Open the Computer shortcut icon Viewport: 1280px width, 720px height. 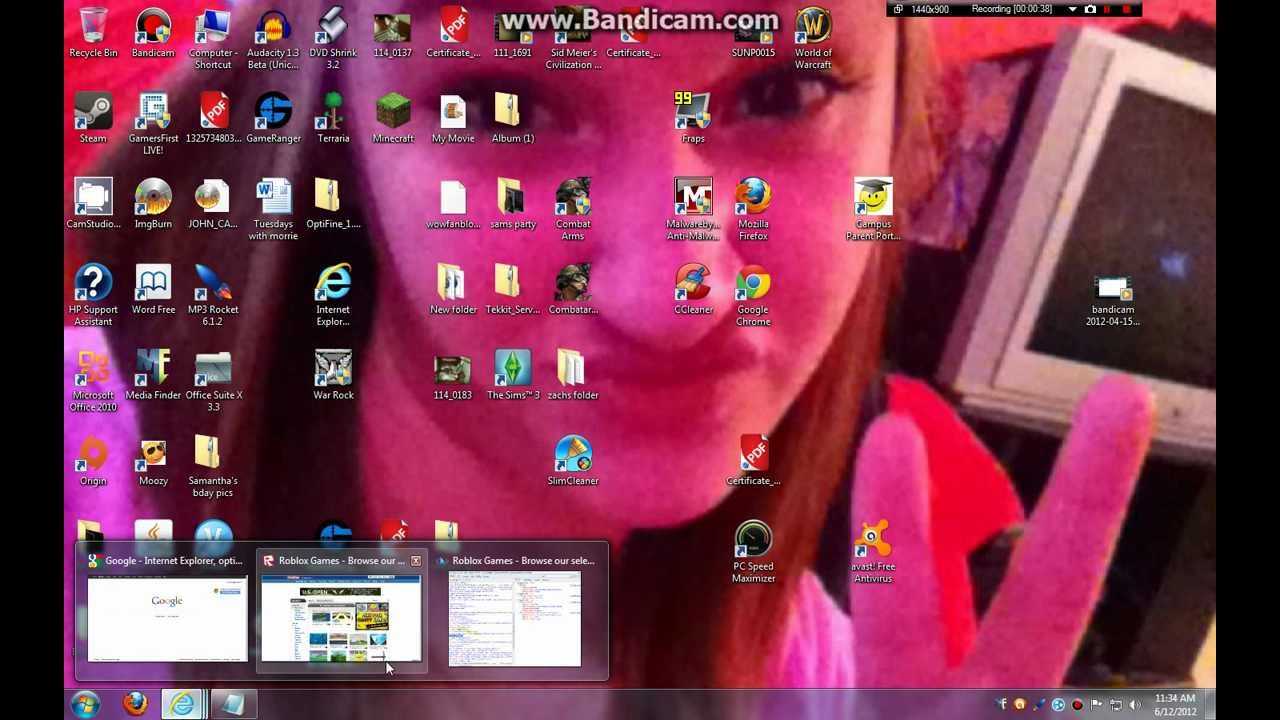tap(213, 39)
